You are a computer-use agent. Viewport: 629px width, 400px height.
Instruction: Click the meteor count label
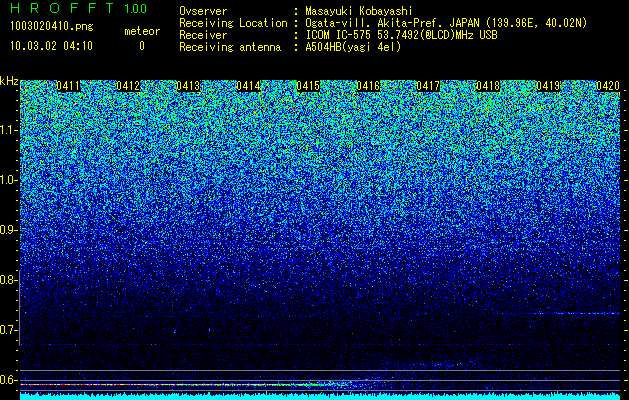(142, 31)
